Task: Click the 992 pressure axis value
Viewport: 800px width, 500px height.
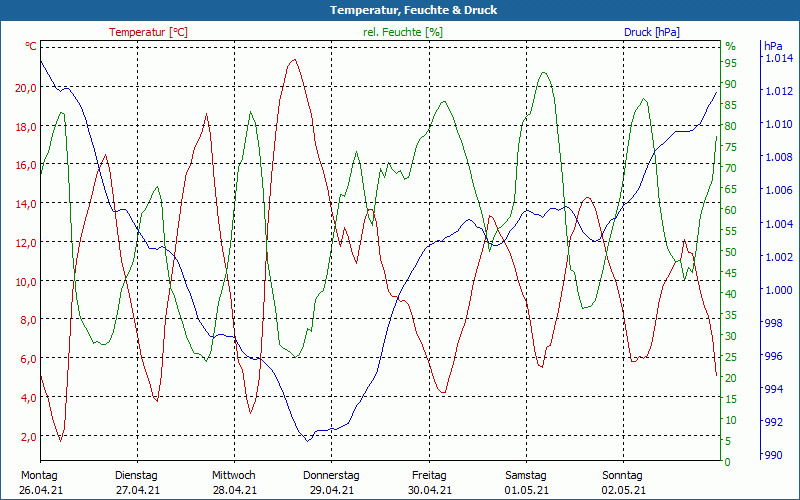Action: 774,422
